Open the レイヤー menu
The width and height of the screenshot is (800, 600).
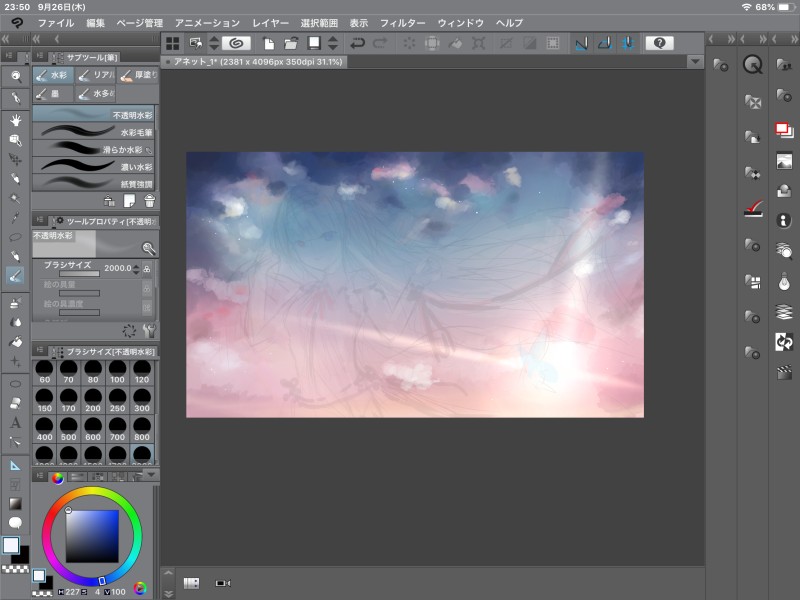click(270, 23)
